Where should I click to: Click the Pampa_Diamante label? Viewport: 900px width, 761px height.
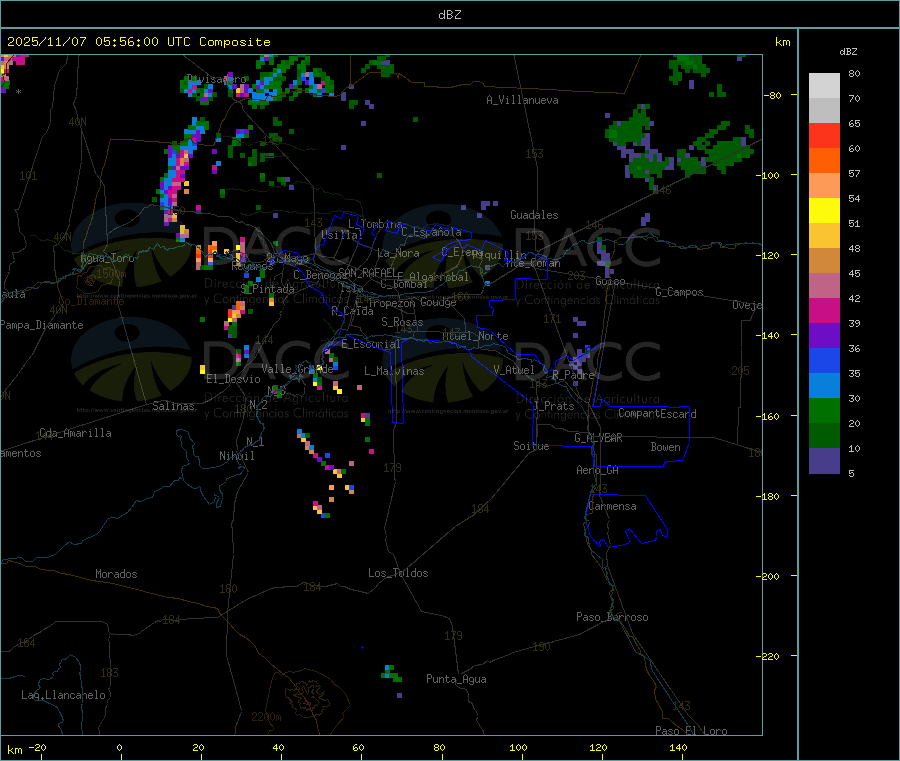click(41, 325)
